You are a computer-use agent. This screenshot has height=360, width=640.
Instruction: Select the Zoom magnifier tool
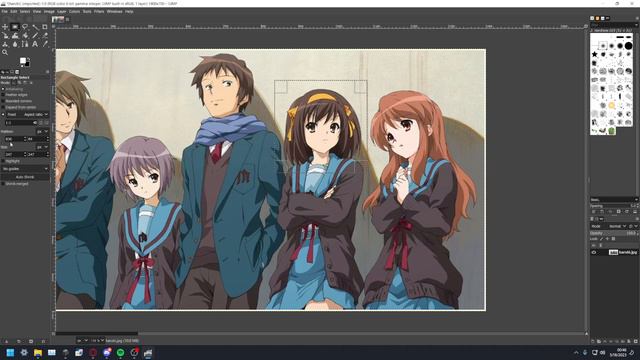tap(5, 52)
